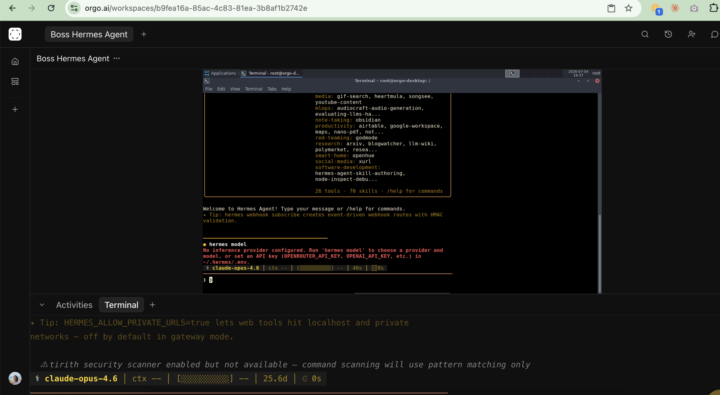Click the Orgo logo icon

point(15,34)
